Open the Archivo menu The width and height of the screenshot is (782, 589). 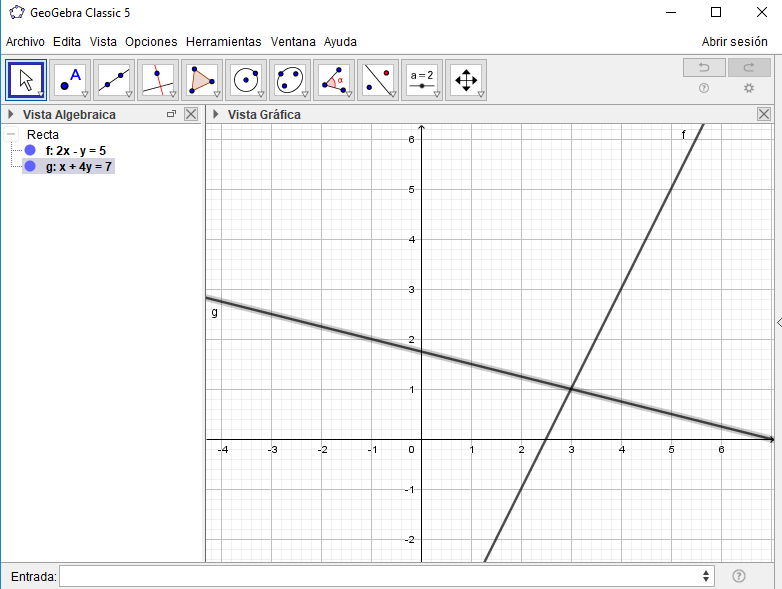click(x=25, y=42)
